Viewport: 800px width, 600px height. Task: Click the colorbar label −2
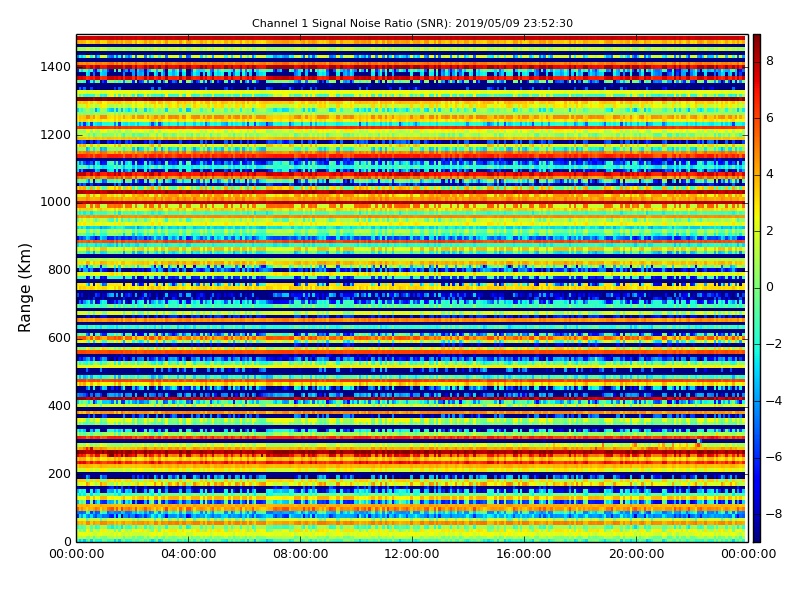774,344
